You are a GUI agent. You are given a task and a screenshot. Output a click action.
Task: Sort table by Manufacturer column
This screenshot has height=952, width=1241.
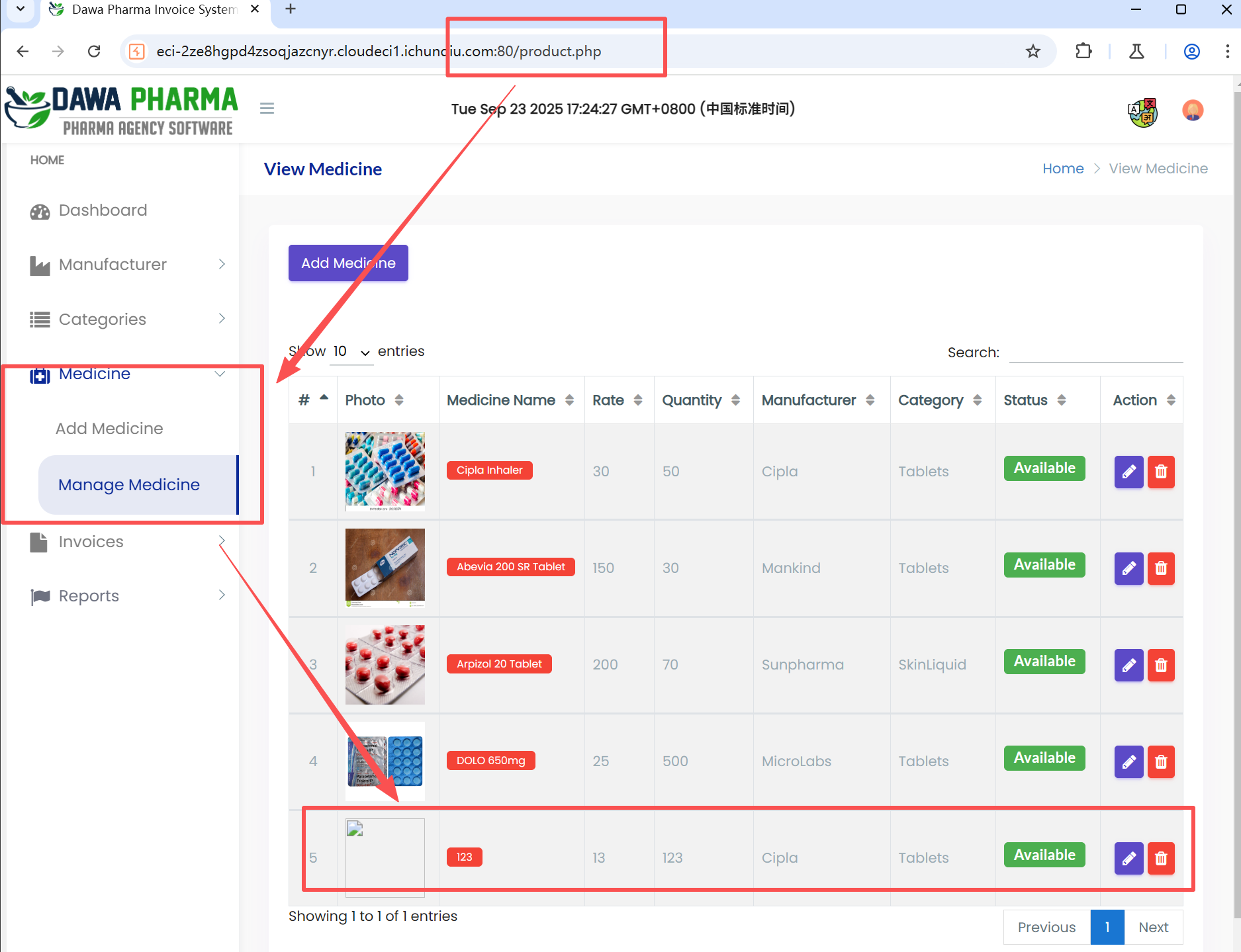821,400
